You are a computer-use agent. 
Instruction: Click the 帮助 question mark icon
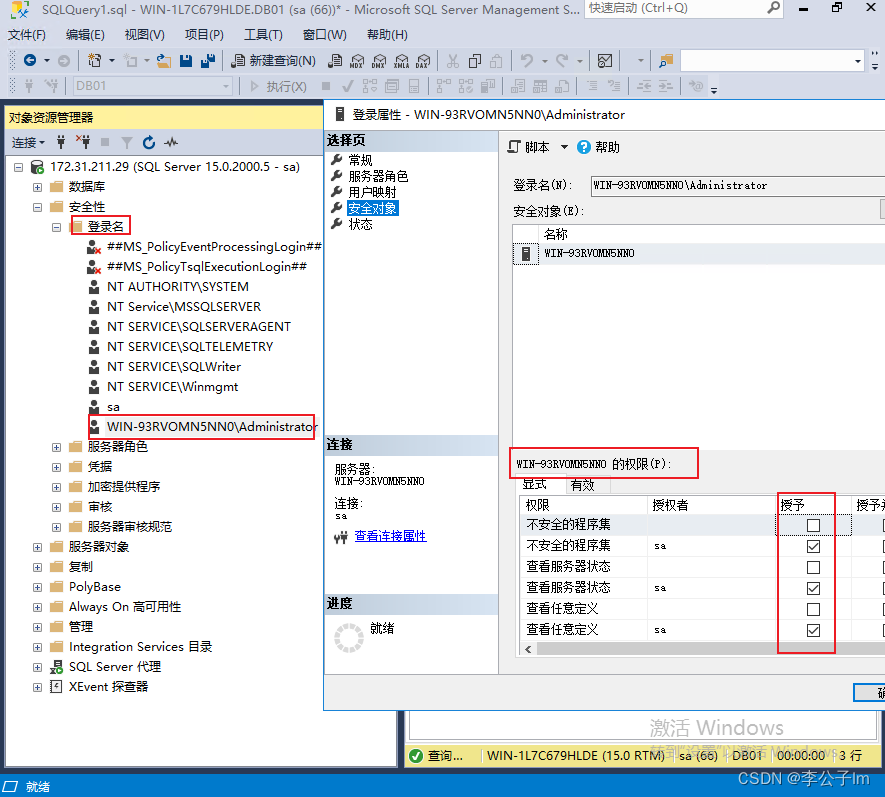584,147
